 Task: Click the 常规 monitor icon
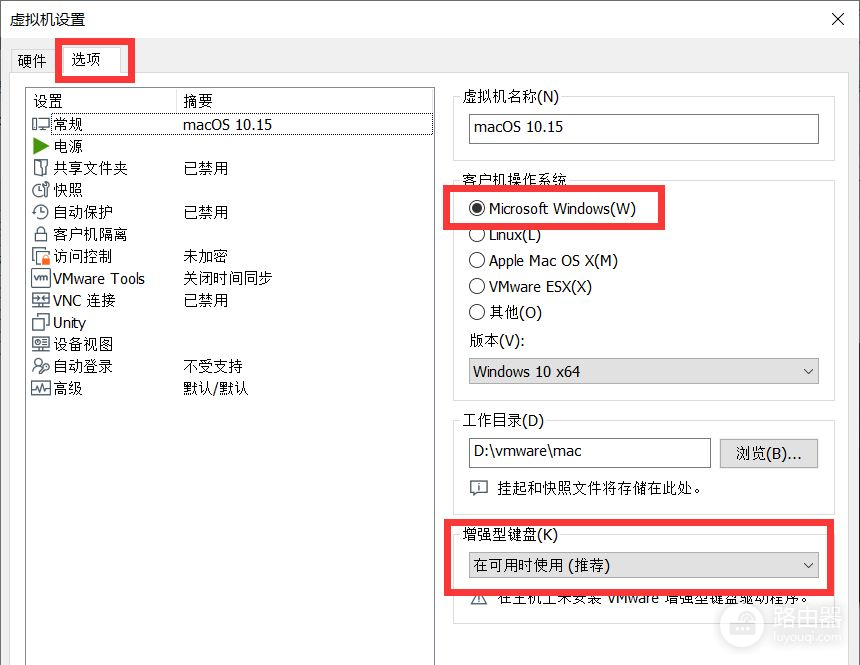pos(41,124)
